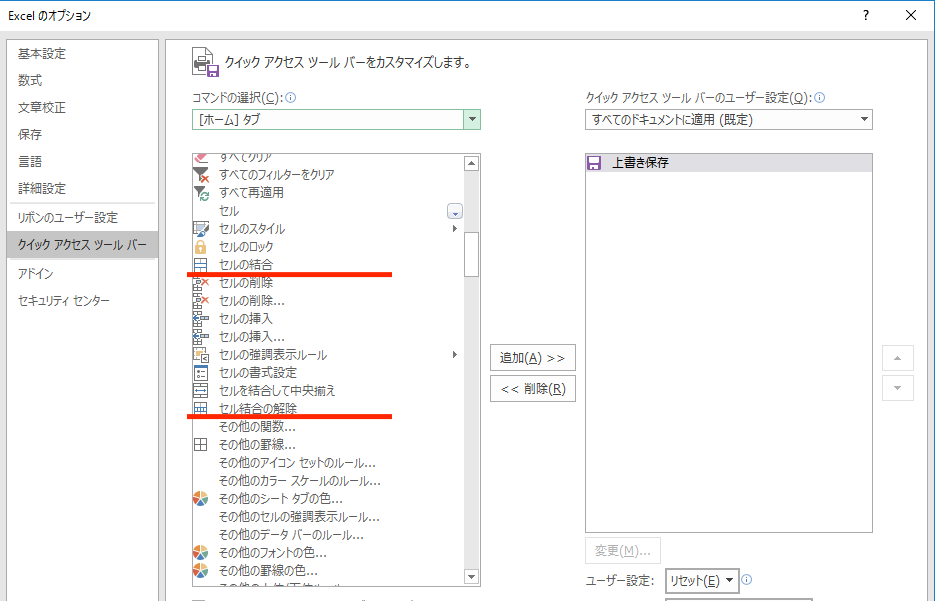Viewport: 935px width, 601px height.
Task: Expand the セルの強調表示ルール submenu arrow
Action: tap(455, 355)
